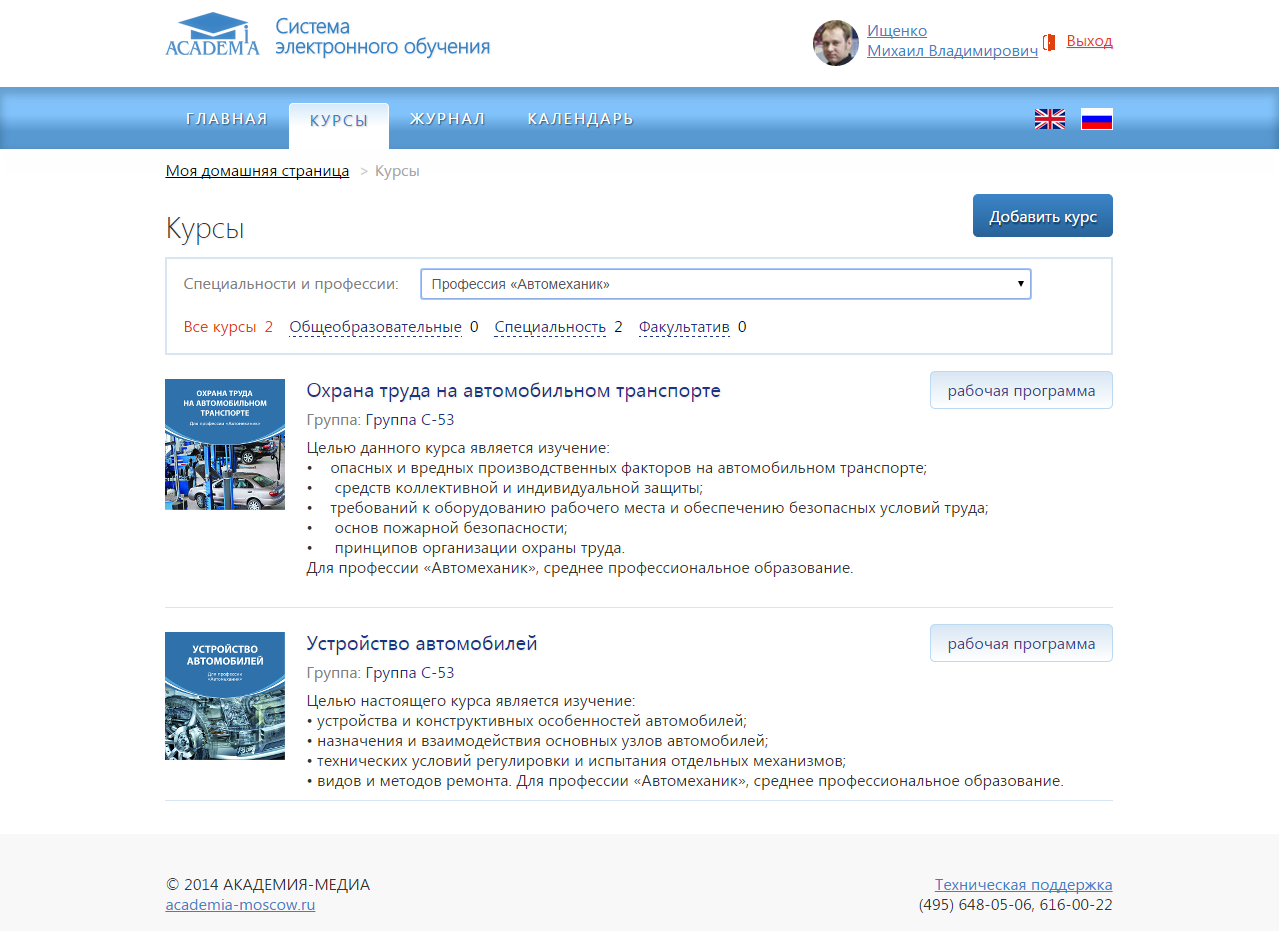The image size is (1279, 931).
Task: Click the Academia logo in header
Action: click(212, 35)
